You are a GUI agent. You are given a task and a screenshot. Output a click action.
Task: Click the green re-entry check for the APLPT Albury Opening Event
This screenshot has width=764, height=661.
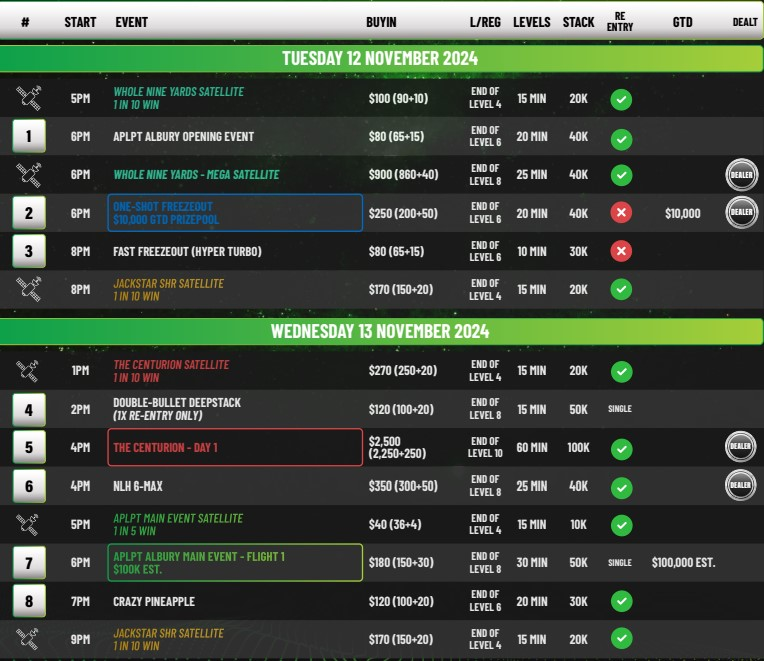621,137
